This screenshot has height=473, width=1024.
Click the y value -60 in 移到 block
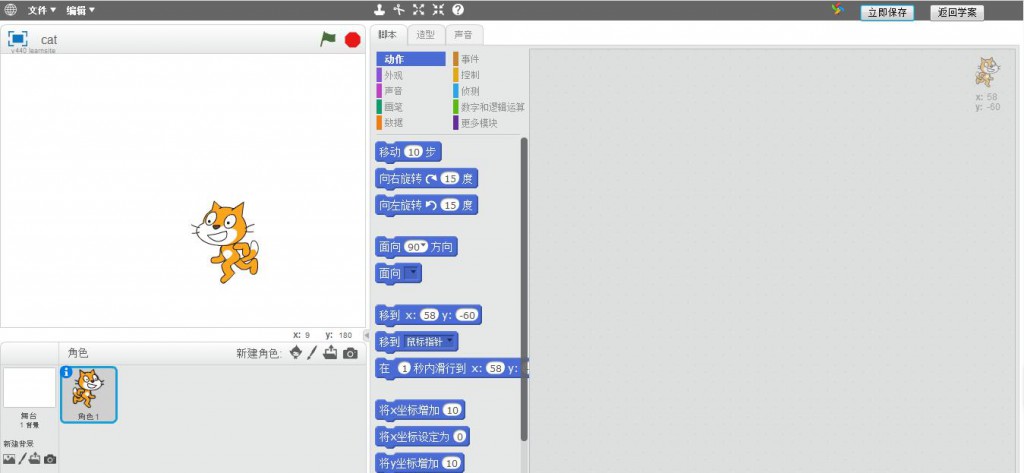click(x=468, y=316)
